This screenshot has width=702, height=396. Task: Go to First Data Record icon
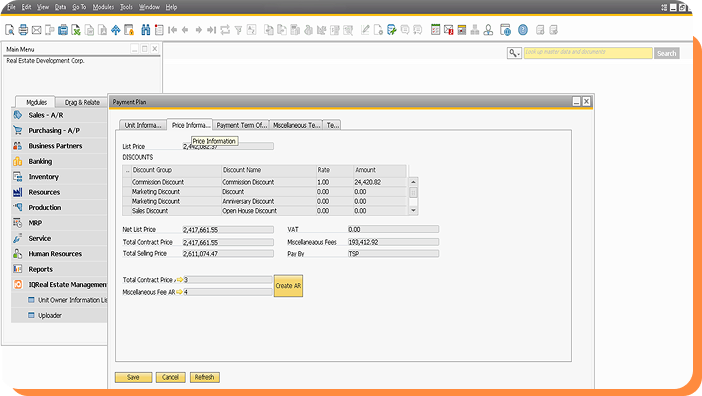pos(172,30)
